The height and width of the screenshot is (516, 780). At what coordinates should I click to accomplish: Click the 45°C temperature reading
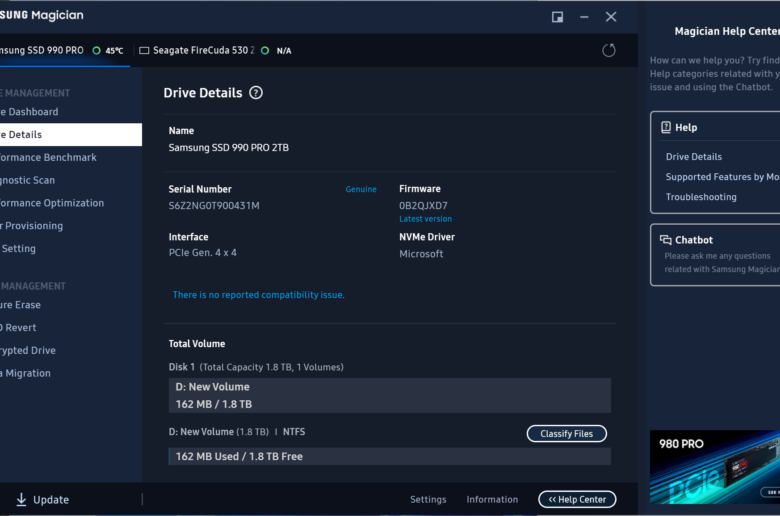click(x=114, y=51)
